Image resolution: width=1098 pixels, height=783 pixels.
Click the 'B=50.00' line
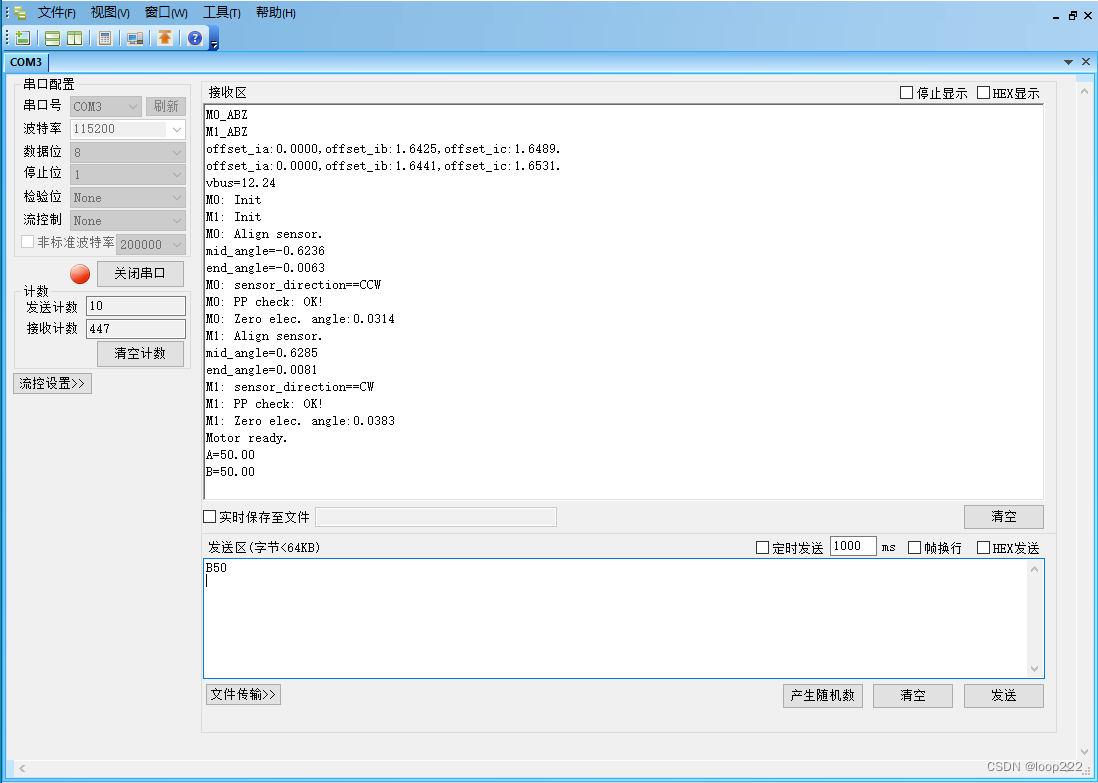click(230, 471)
